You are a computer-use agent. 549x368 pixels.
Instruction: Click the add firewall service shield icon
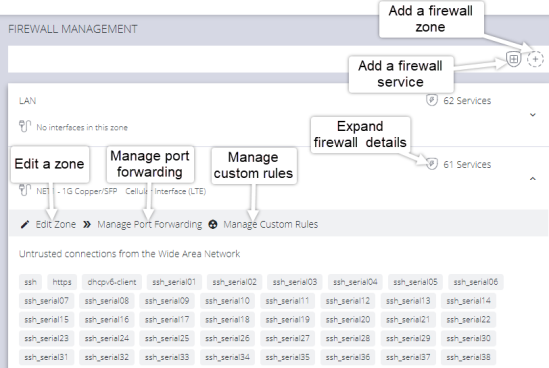pos(514,59)
